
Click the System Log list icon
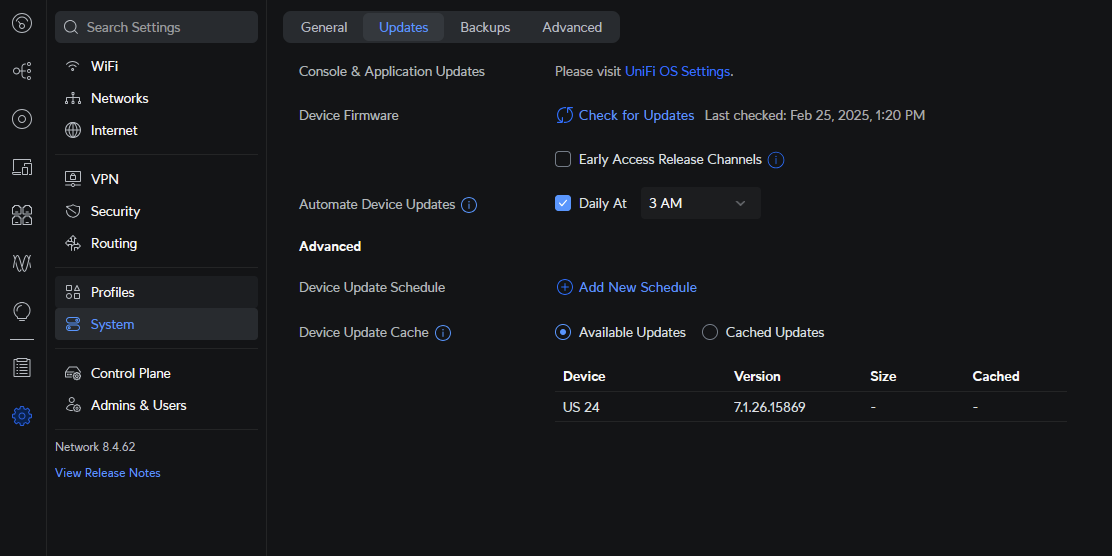click(x=22, y=368)
